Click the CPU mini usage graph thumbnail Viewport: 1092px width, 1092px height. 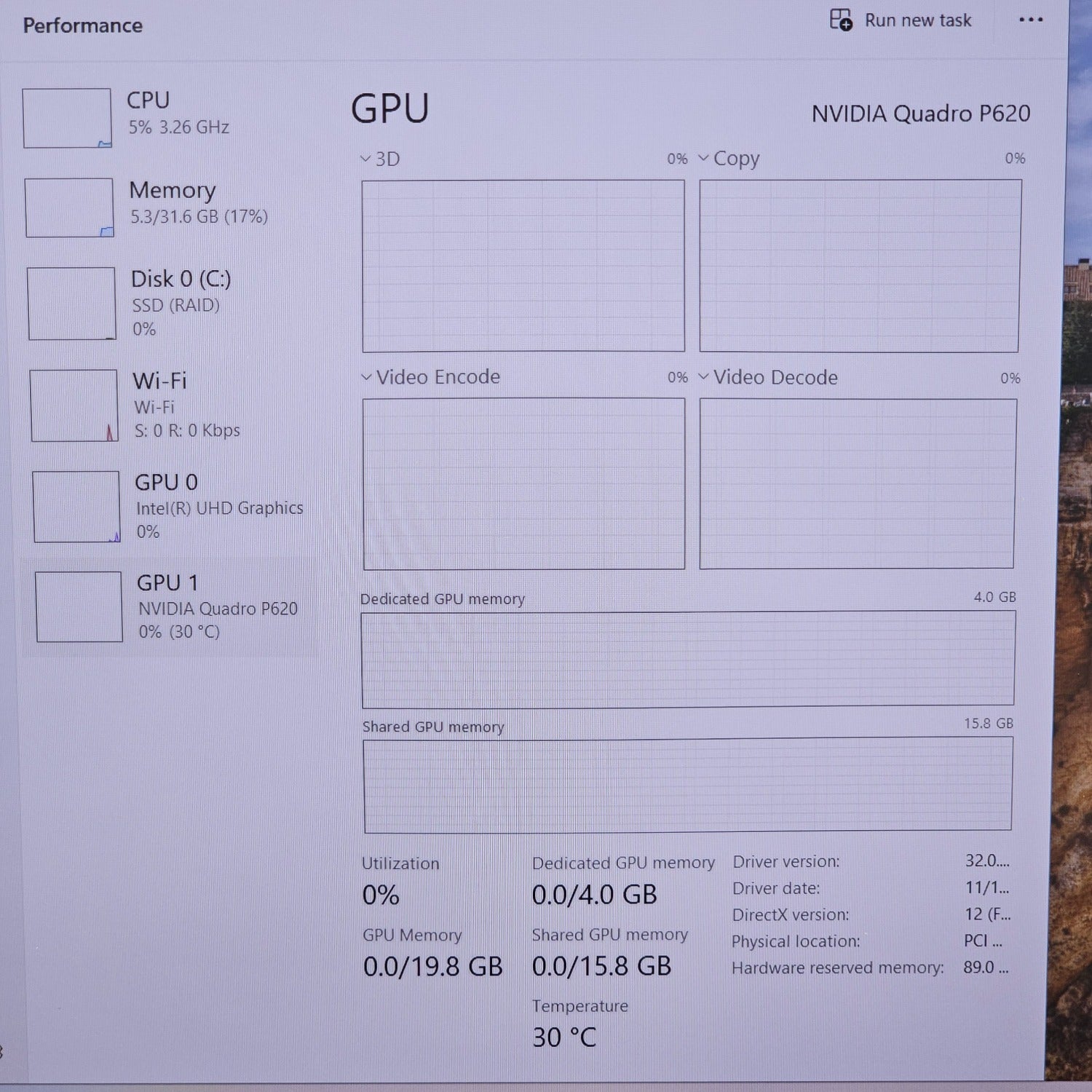[x=67, y=118]
